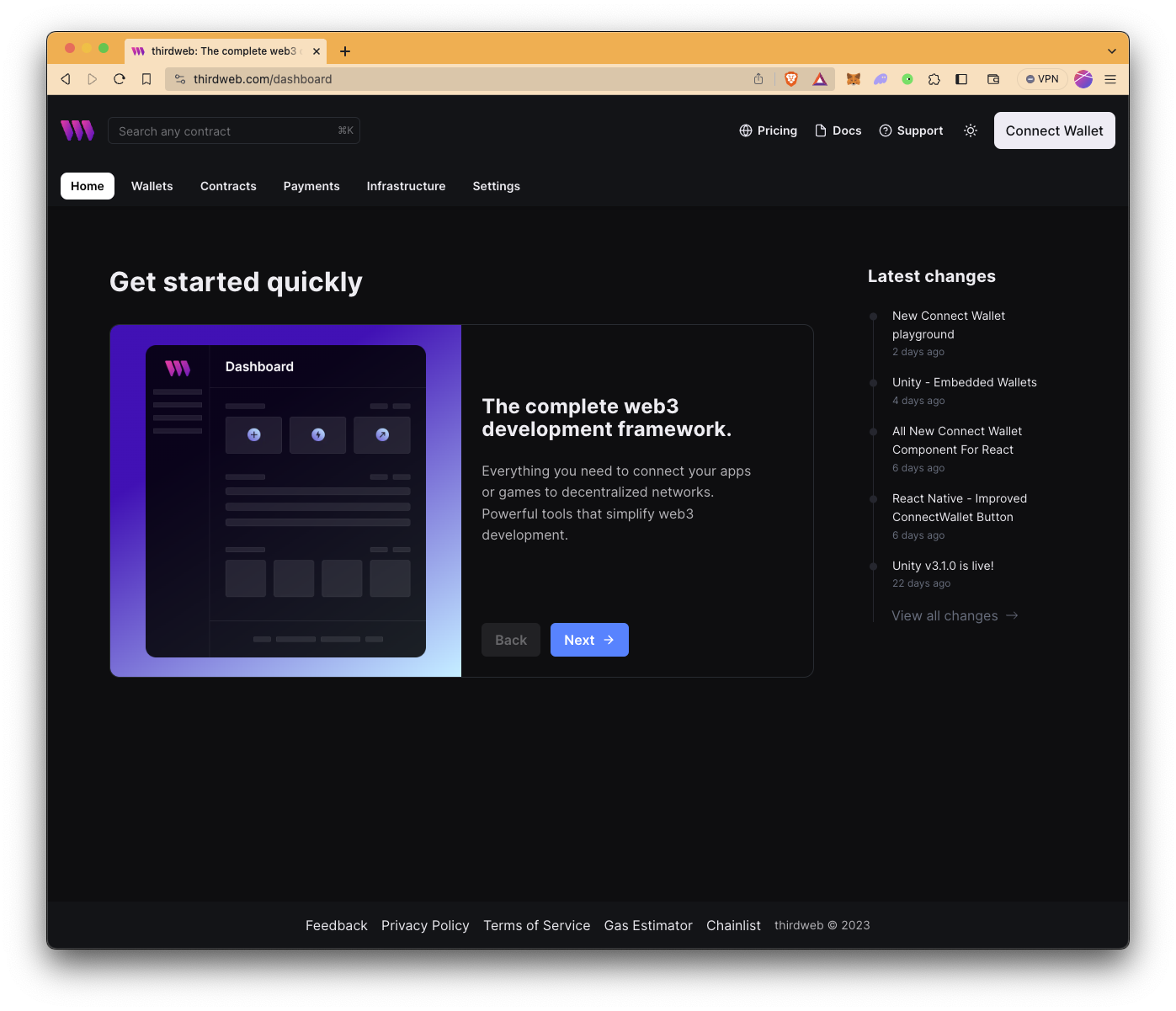Click the address bar URL
Image resolution: width=1176 pixels, height=1011 pixels.
263,79
